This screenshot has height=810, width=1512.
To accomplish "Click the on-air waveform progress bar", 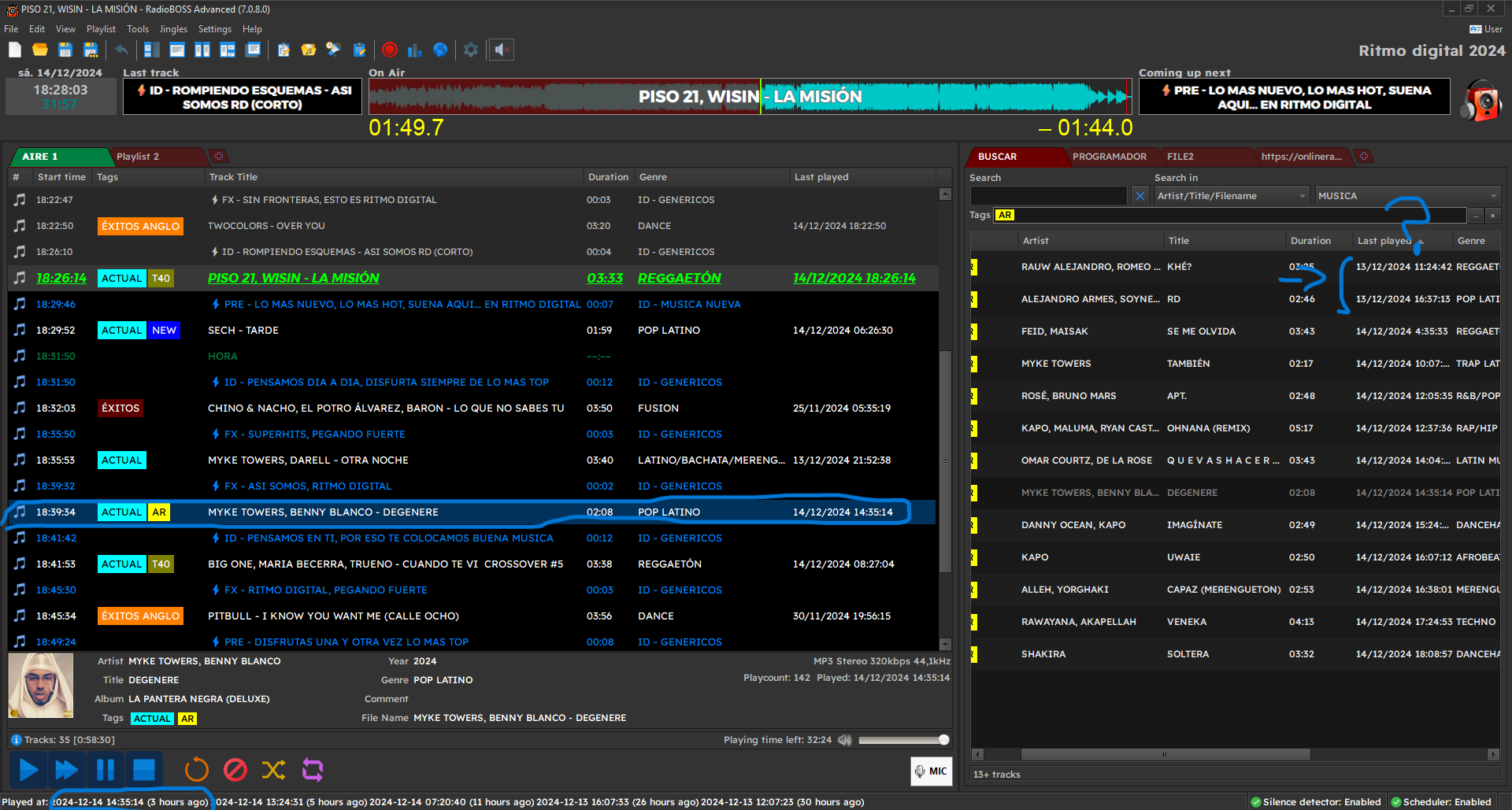I will coord(750,97).
